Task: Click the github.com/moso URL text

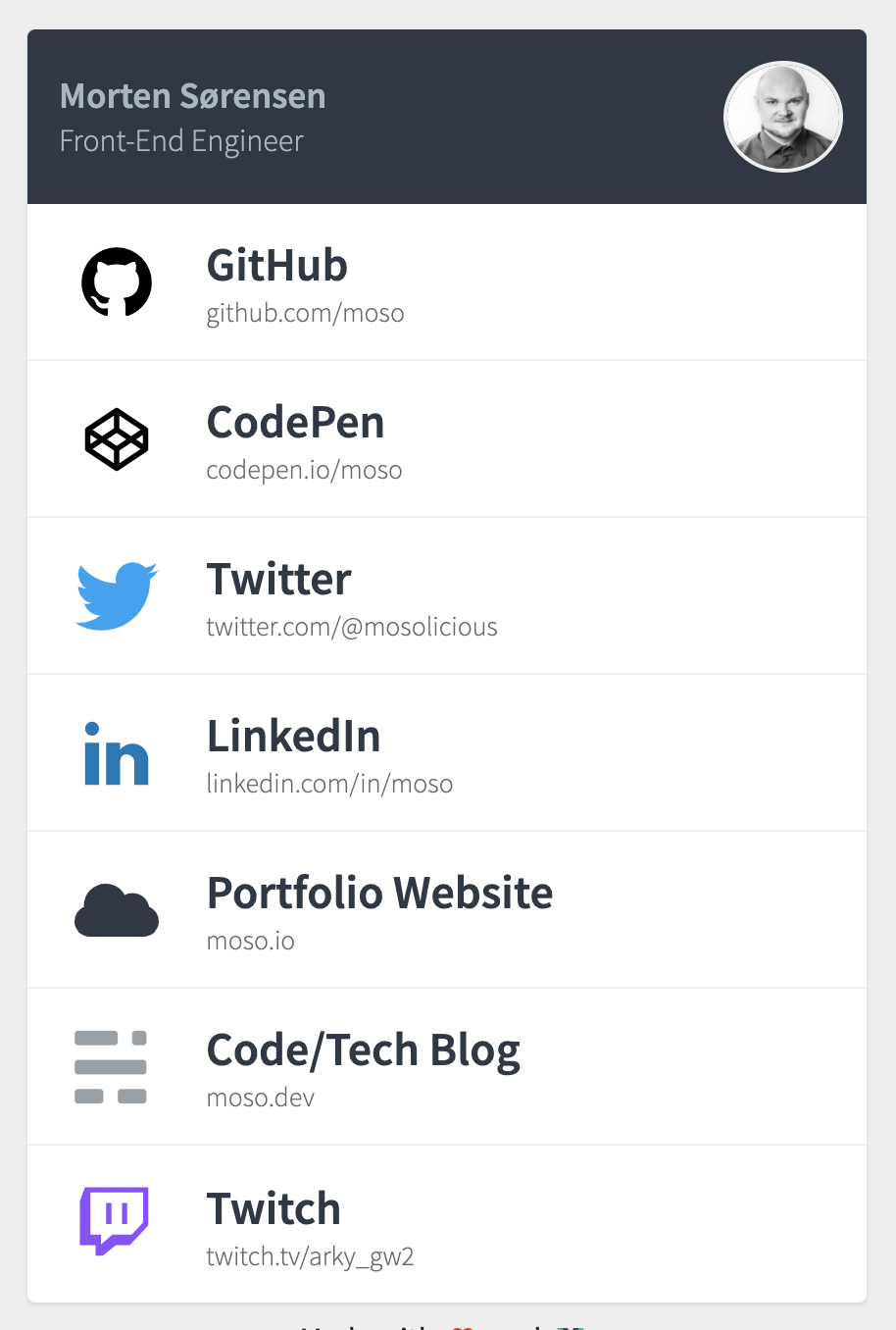Action: [x=305, y=313]
